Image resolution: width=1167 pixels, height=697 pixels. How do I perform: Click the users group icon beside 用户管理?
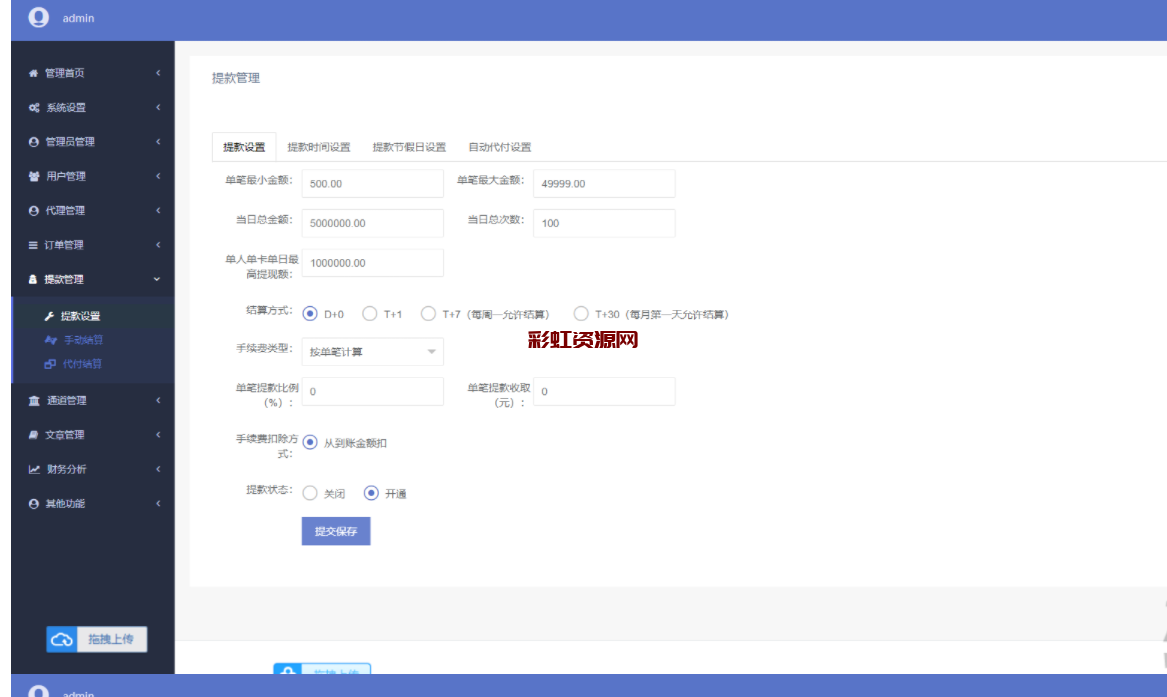click(x=34, y=176)
